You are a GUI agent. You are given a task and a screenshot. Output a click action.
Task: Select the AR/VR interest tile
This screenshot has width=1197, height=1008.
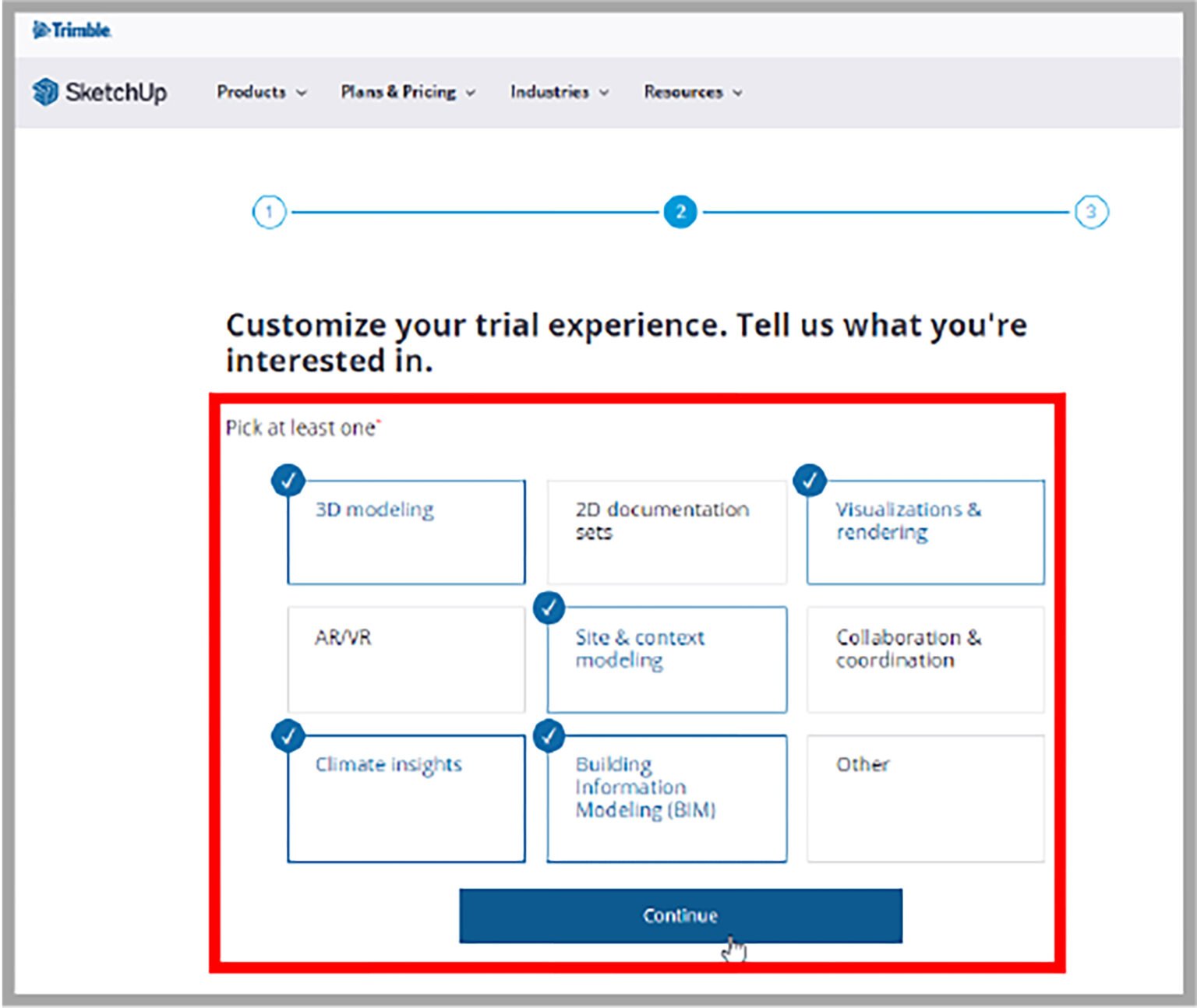406,659
